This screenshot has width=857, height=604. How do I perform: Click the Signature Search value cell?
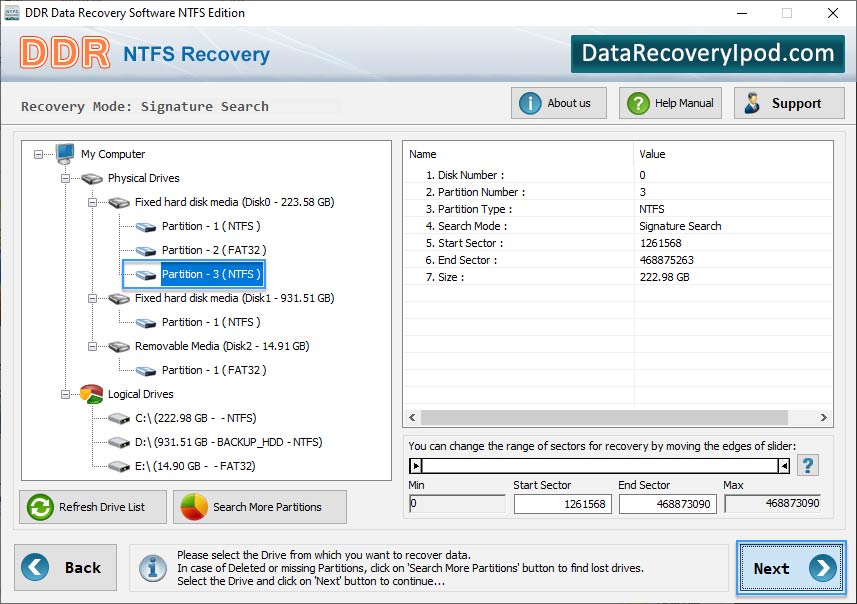[680, 226]
